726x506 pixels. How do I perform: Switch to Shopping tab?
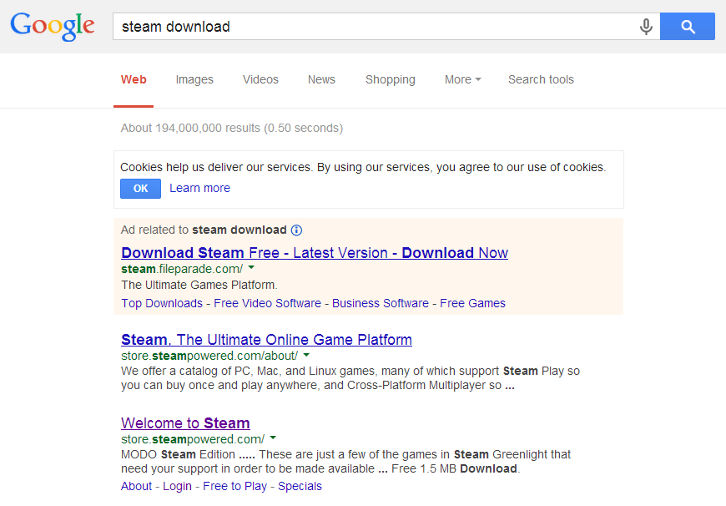tap(390, 80)
